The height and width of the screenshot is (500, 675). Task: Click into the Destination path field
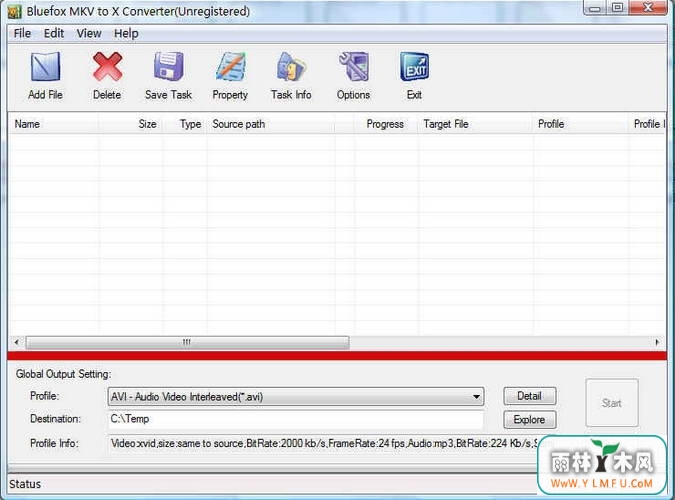(296, 419)
